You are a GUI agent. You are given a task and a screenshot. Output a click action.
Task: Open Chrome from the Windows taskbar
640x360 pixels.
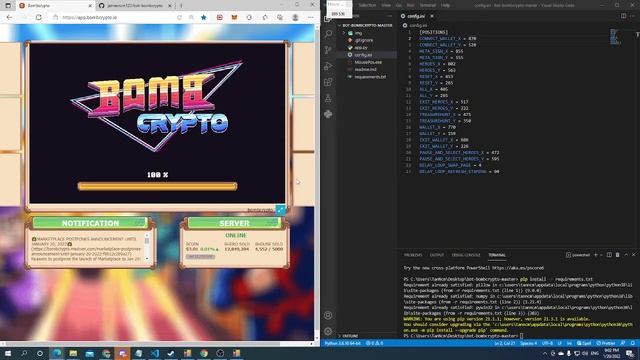click(x=204, y=353)
